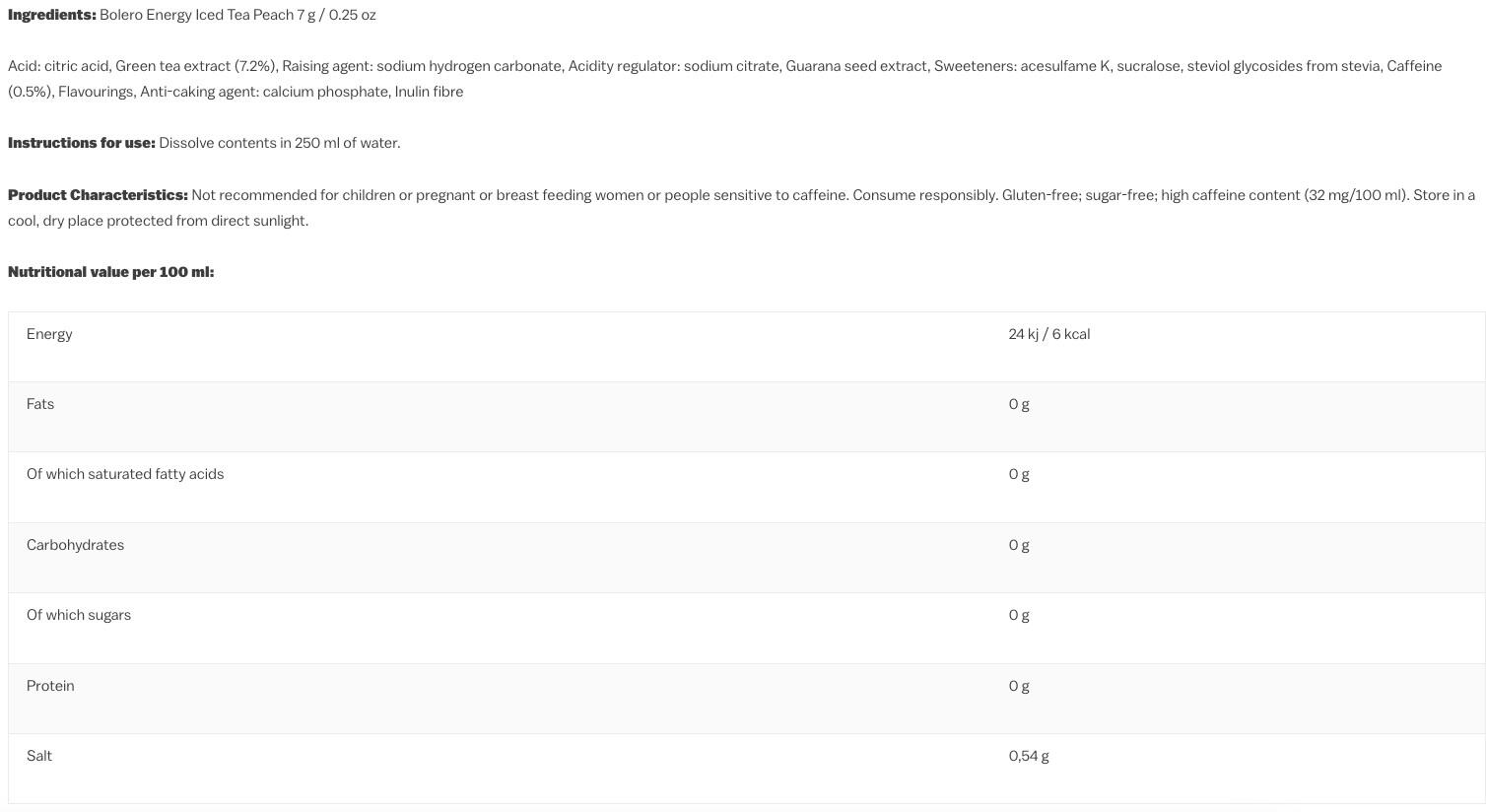Click the 0 g value for Protein

(1019, 686)
